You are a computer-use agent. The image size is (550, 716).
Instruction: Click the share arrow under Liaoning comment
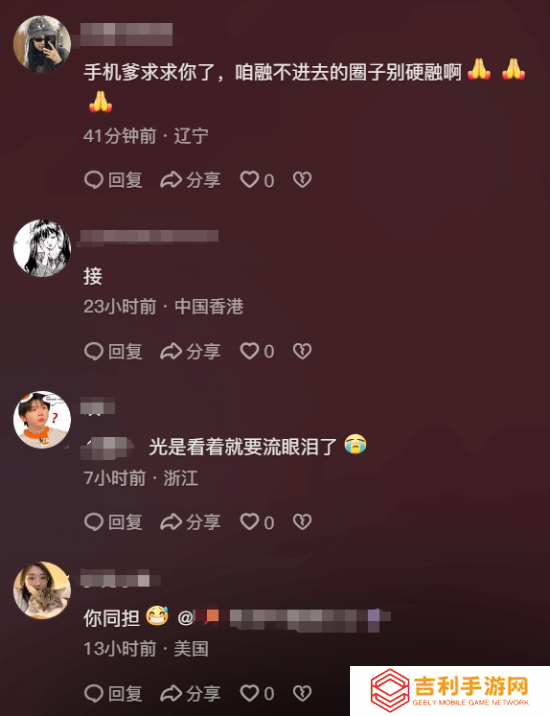[190, 180]
